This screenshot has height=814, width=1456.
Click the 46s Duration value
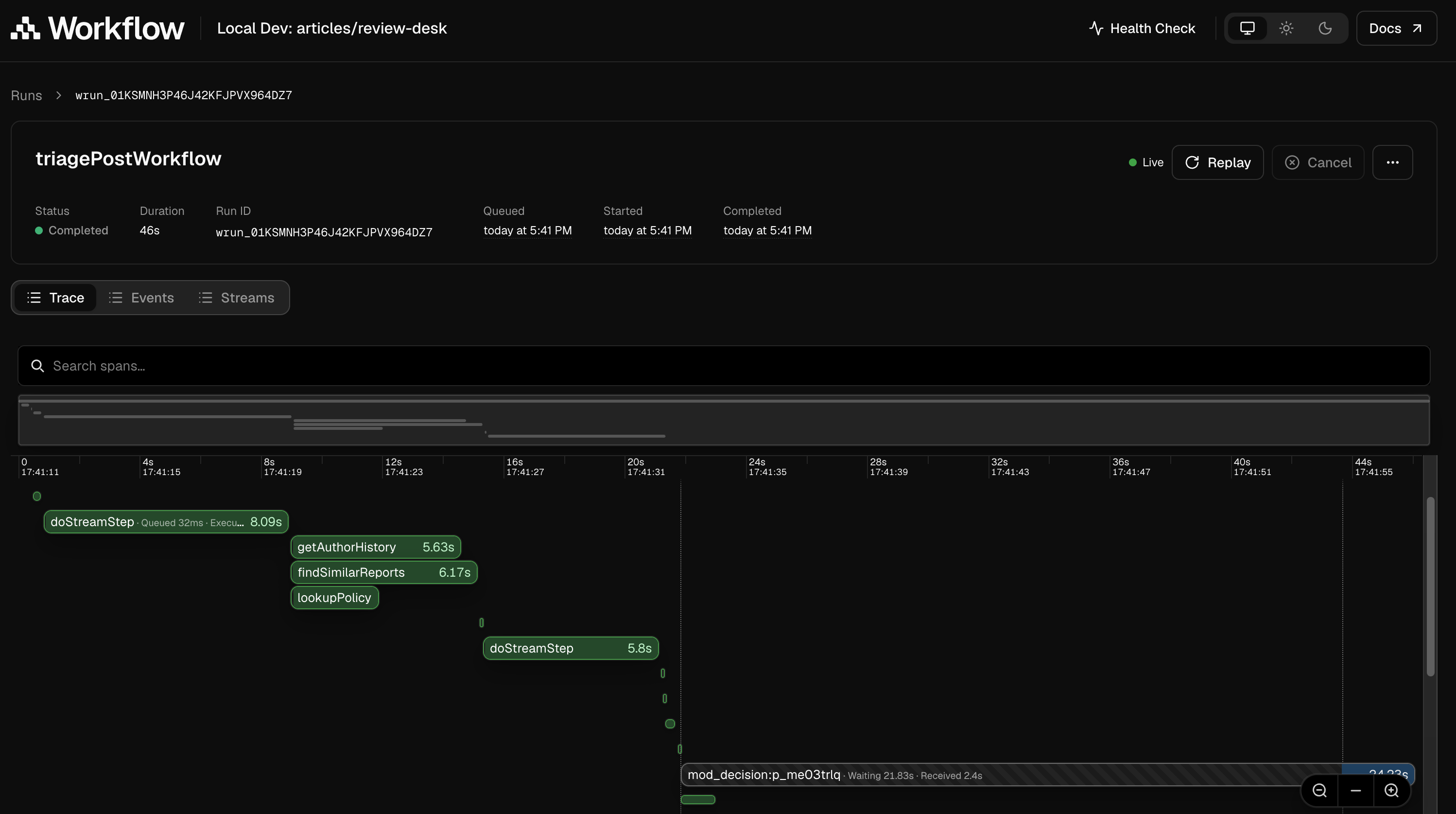150,231
